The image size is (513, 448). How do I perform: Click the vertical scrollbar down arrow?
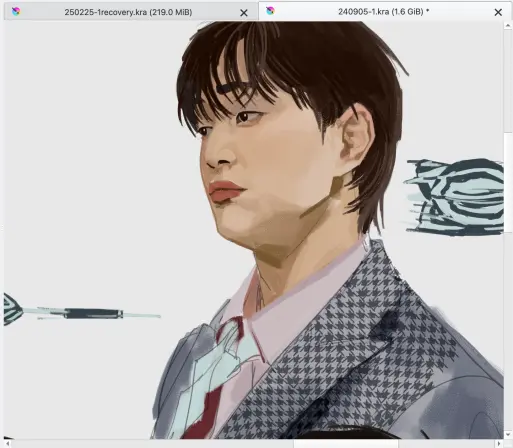pyautogui.click(x=508, y=435)
